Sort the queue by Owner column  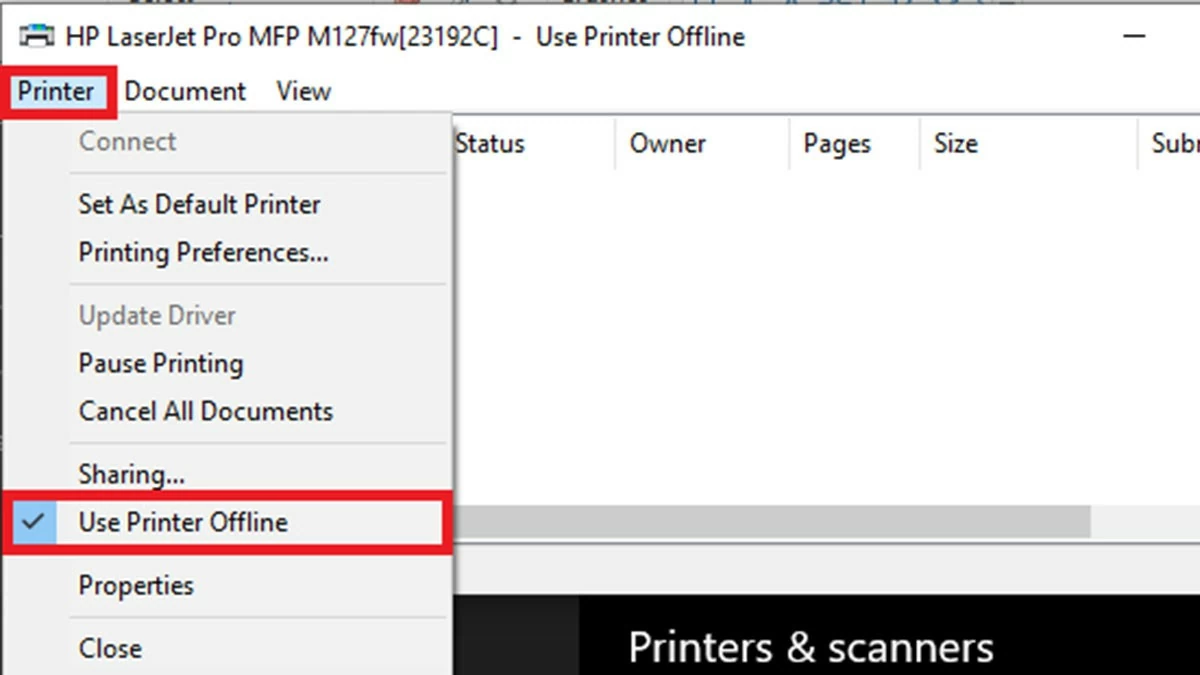[x=667, y=143]
